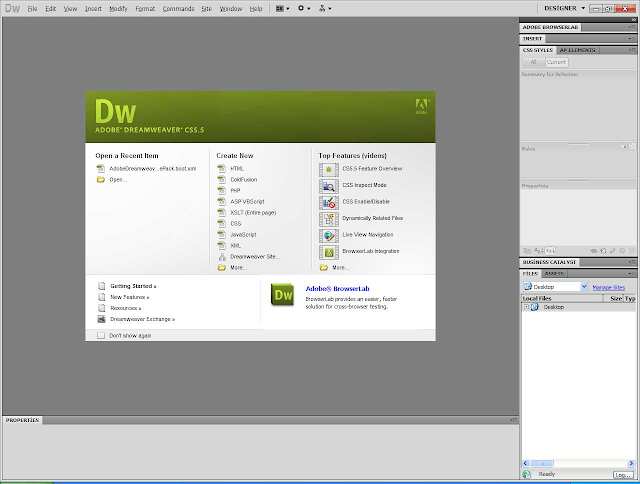The width and height of the screenshot is (640, 484).
Task: Click the Dreamweaver Site icon
Action: 222,257
